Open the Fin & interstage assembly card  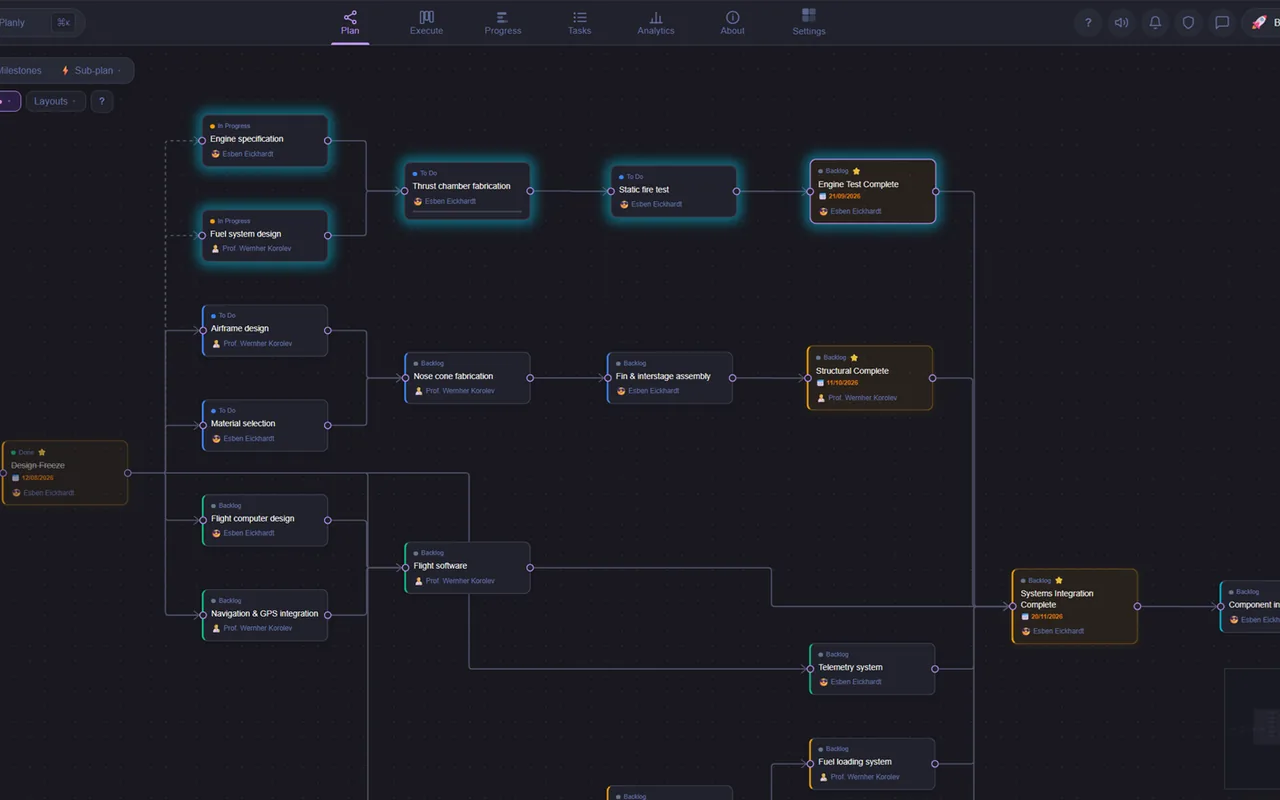pyautogui.click(x=670, y=378)
